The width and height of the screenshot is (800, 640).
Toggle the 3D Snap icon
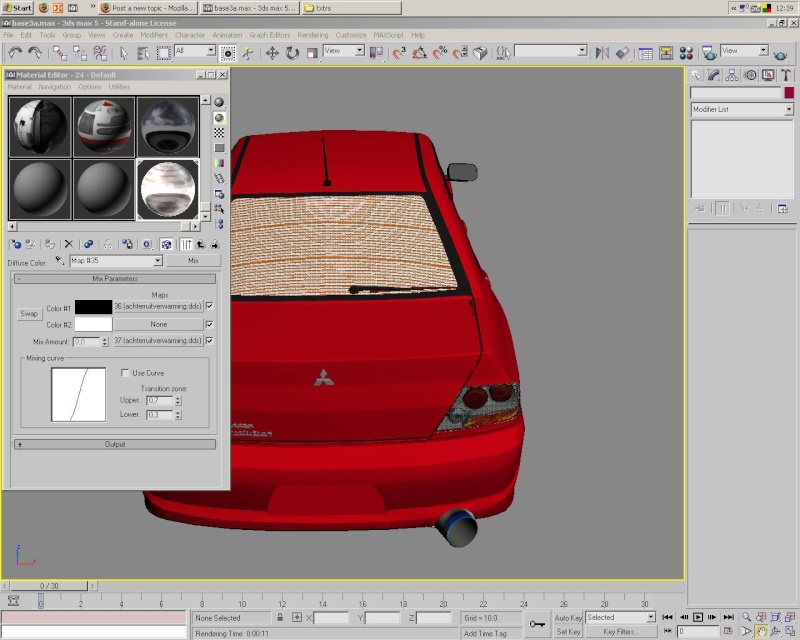click(x=399, y=53)
